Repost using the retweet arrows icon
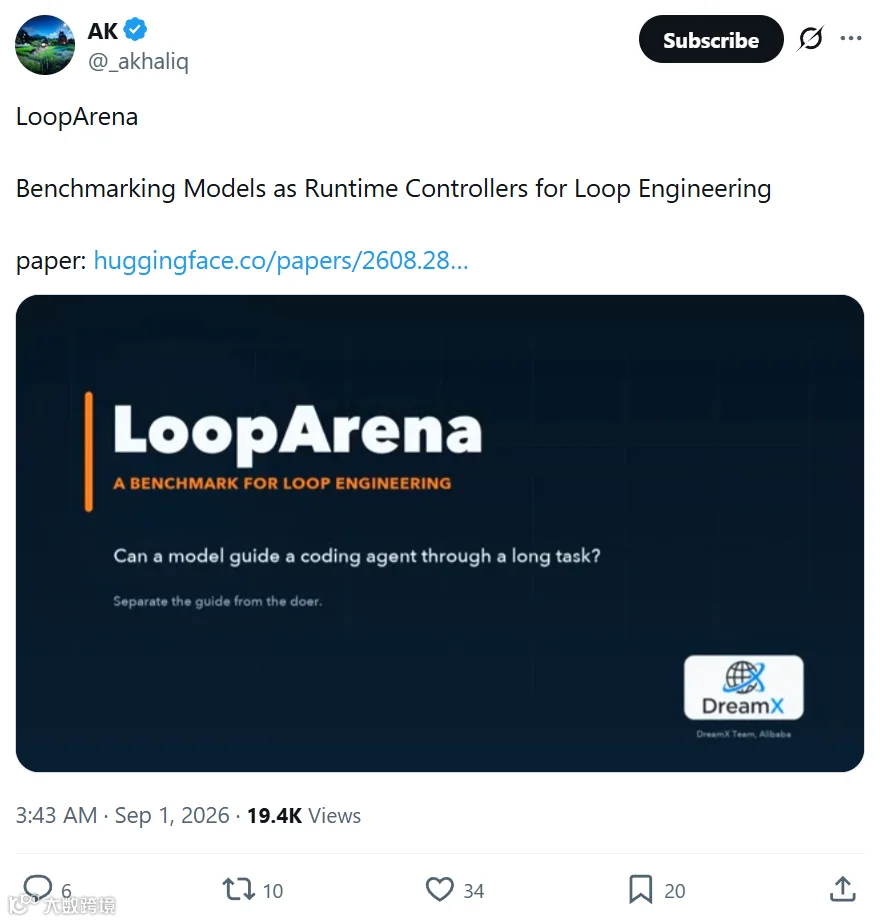The image size is (885, 922). click(x=239, y=889)
